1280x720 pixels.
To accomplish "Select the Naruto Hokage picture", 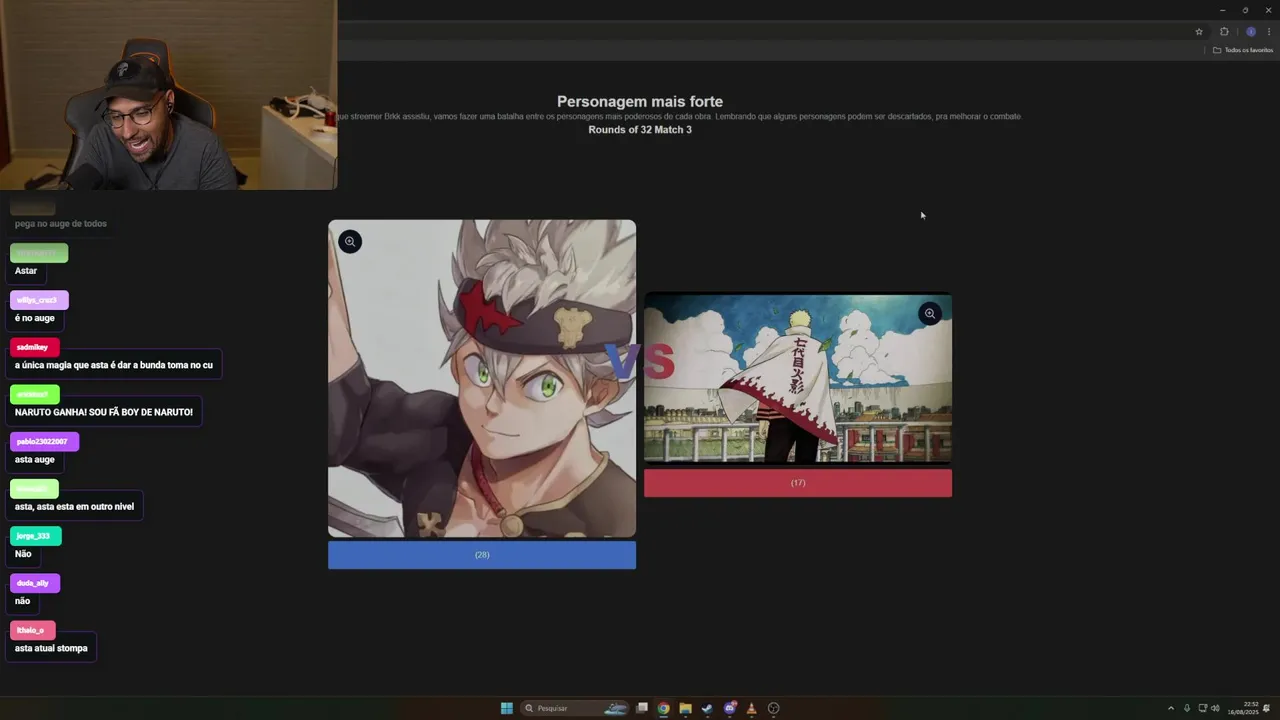I will 798,379.
